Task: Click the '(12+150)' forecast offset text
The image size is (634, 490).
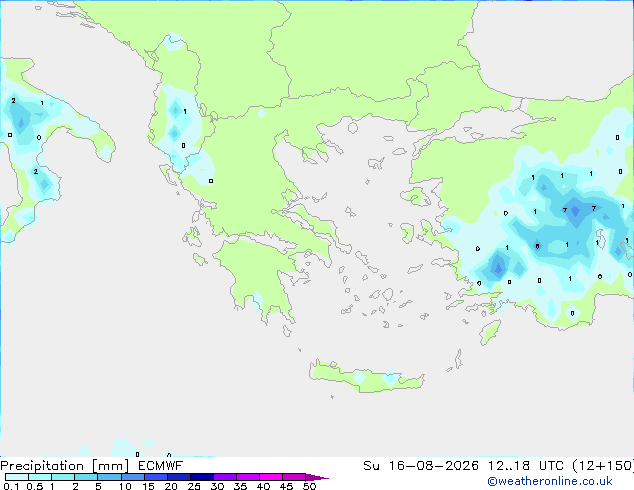Action: tap(603, 466)
